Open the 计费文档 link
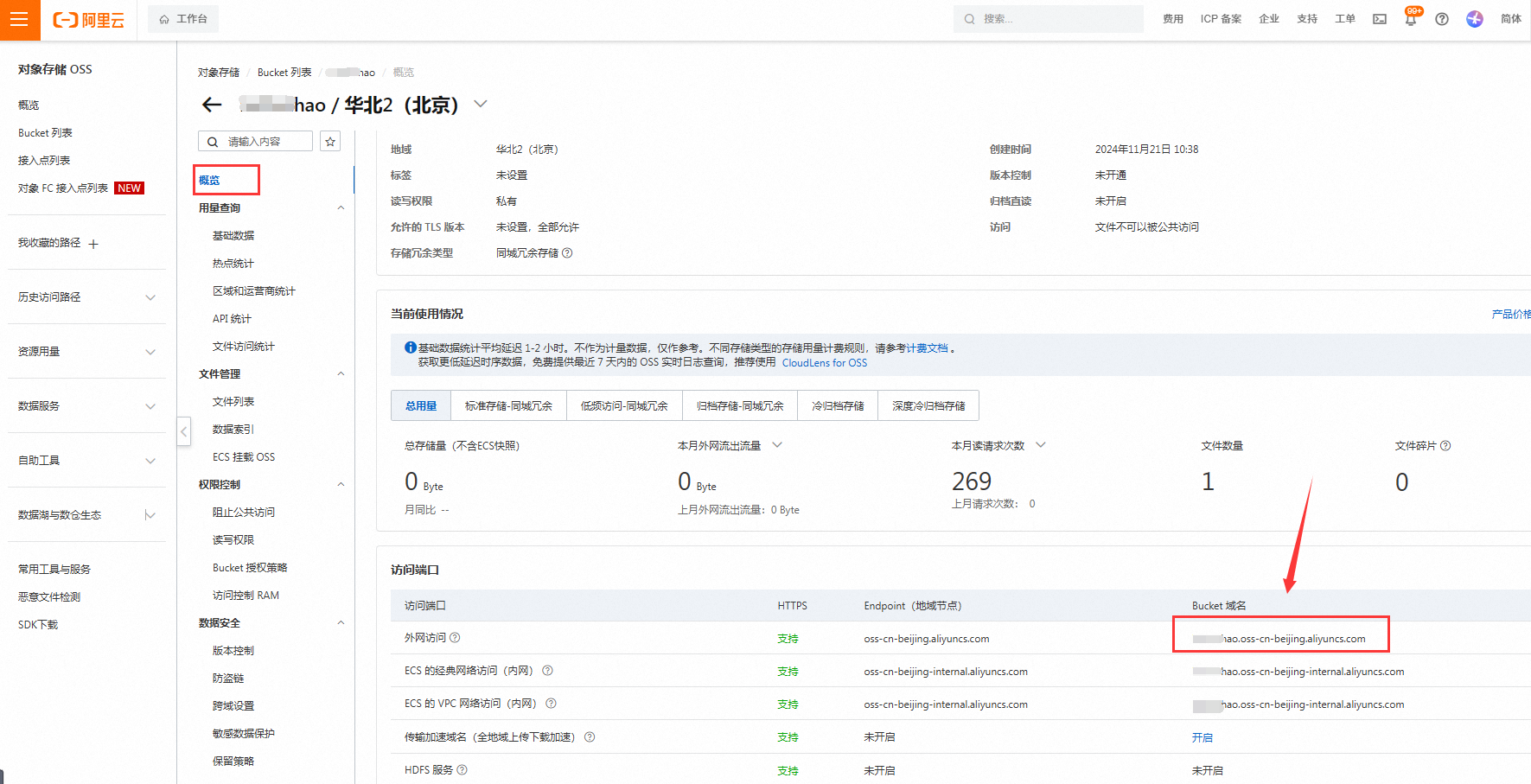The width and height of the screenshot is (1531, 784). click(x=927, y=348)
